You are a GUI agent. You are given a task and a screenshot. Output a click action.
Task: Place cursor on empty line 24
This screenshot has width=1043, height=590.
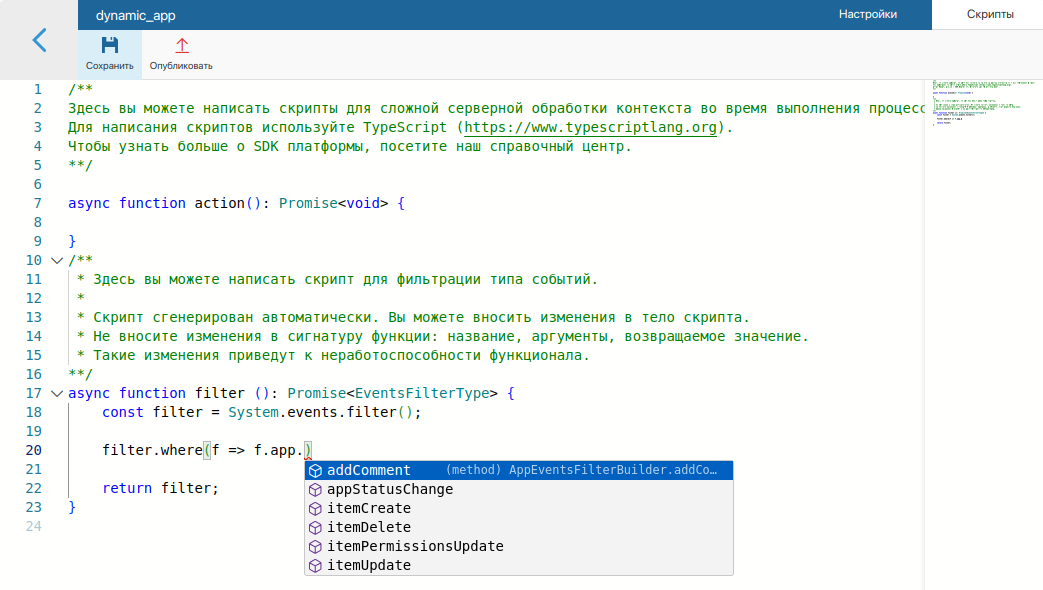click(300, 526)
